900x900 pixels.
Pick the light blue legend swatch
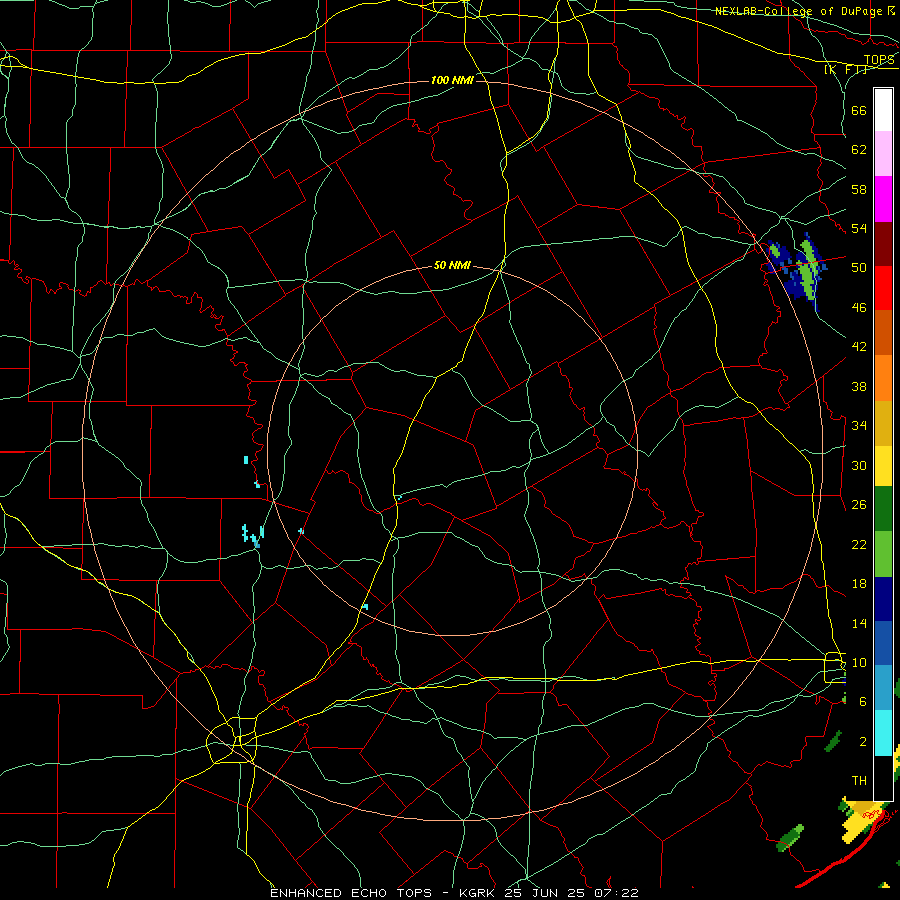883,688
